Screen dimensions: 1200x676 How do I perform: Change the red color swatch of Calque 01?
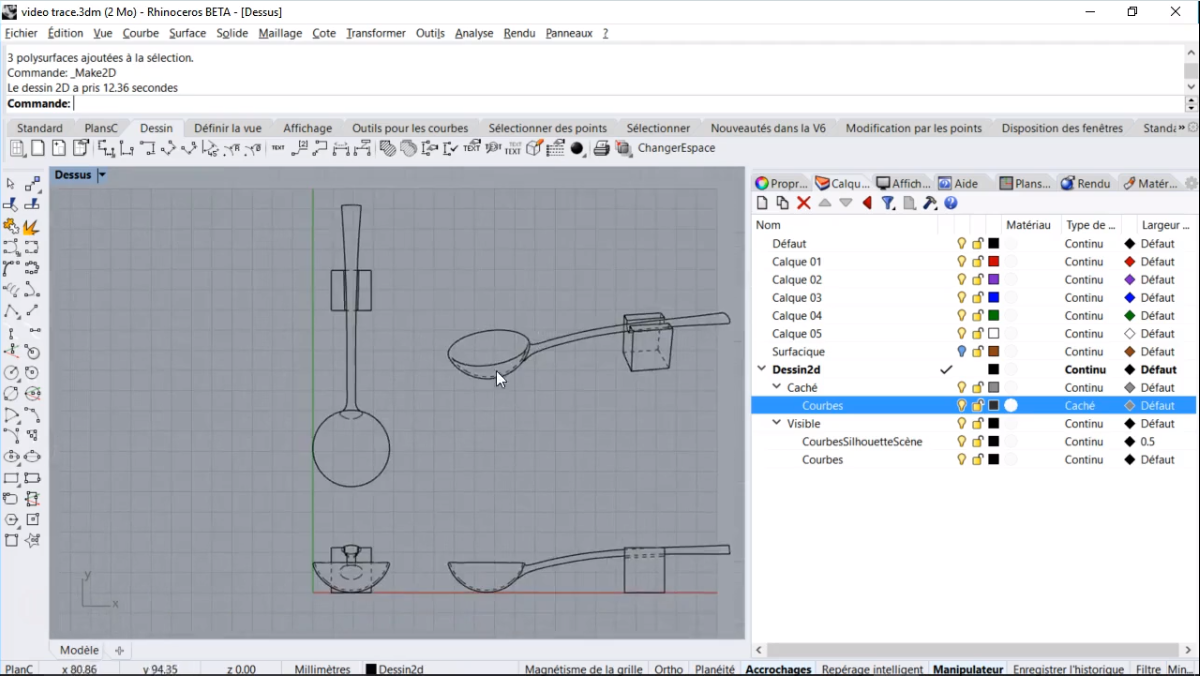pyautogui.click(x=994, y=262)
